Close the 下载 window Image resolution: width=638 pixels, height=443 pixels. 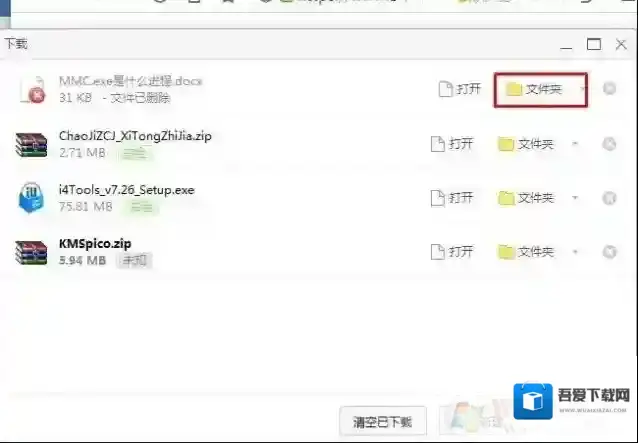[621, 44]
